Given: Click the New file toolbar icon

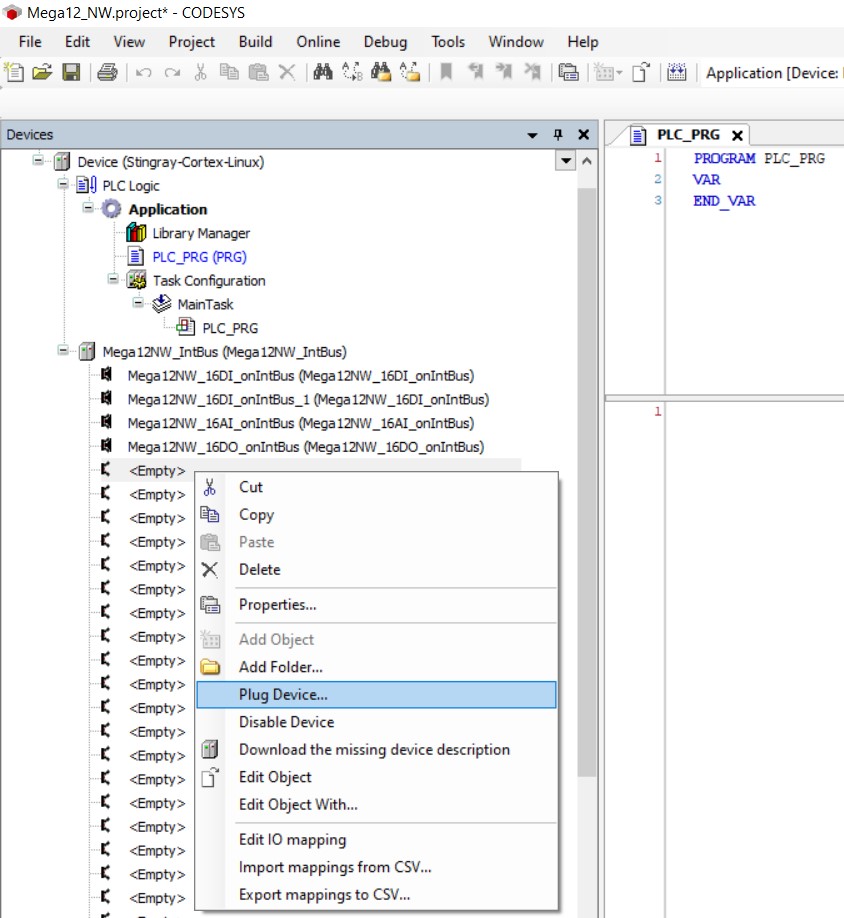Looking at the screenshot, I should pos(14,72).
